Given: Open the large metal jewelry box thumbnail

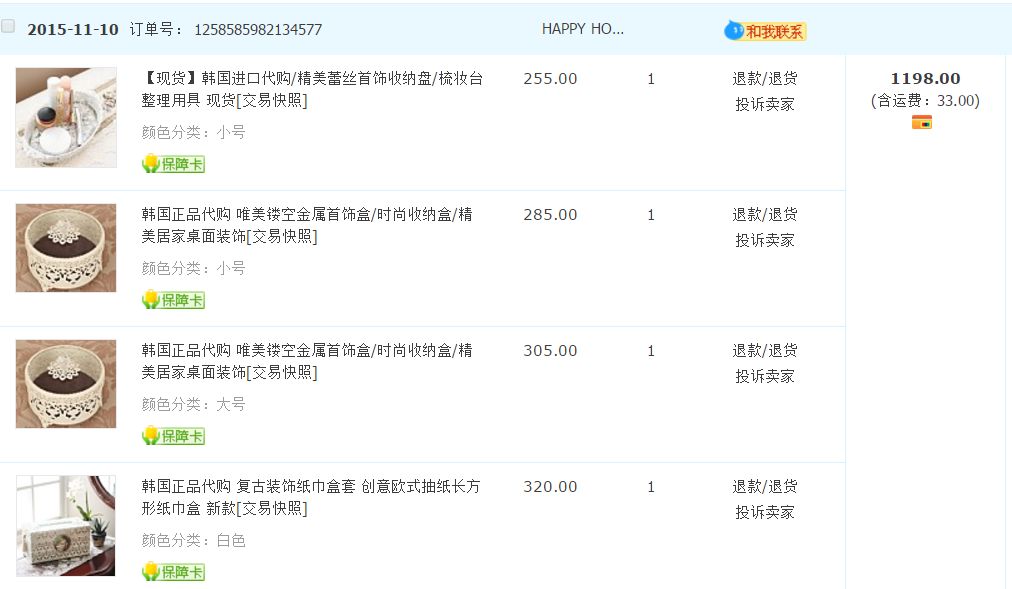Looking at the screenshot, I should pos(66,384).
